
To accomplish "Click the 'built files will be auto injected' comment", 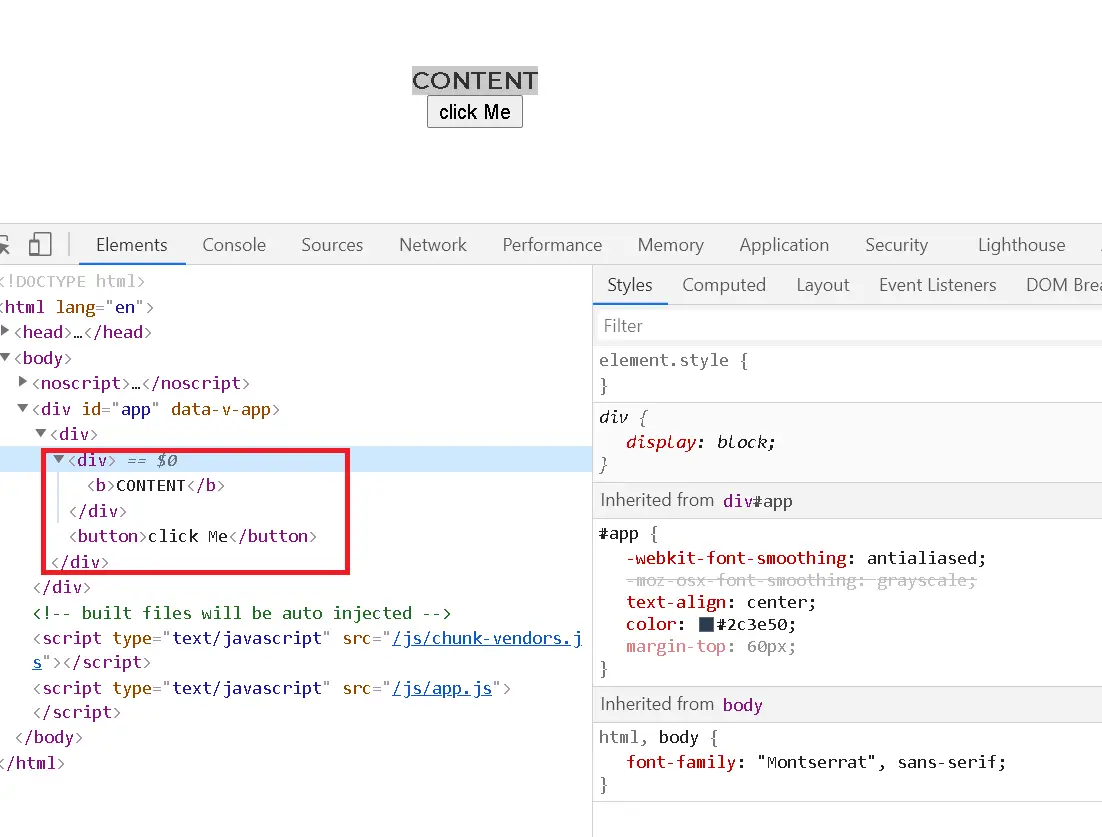I will tap(242, 613).
